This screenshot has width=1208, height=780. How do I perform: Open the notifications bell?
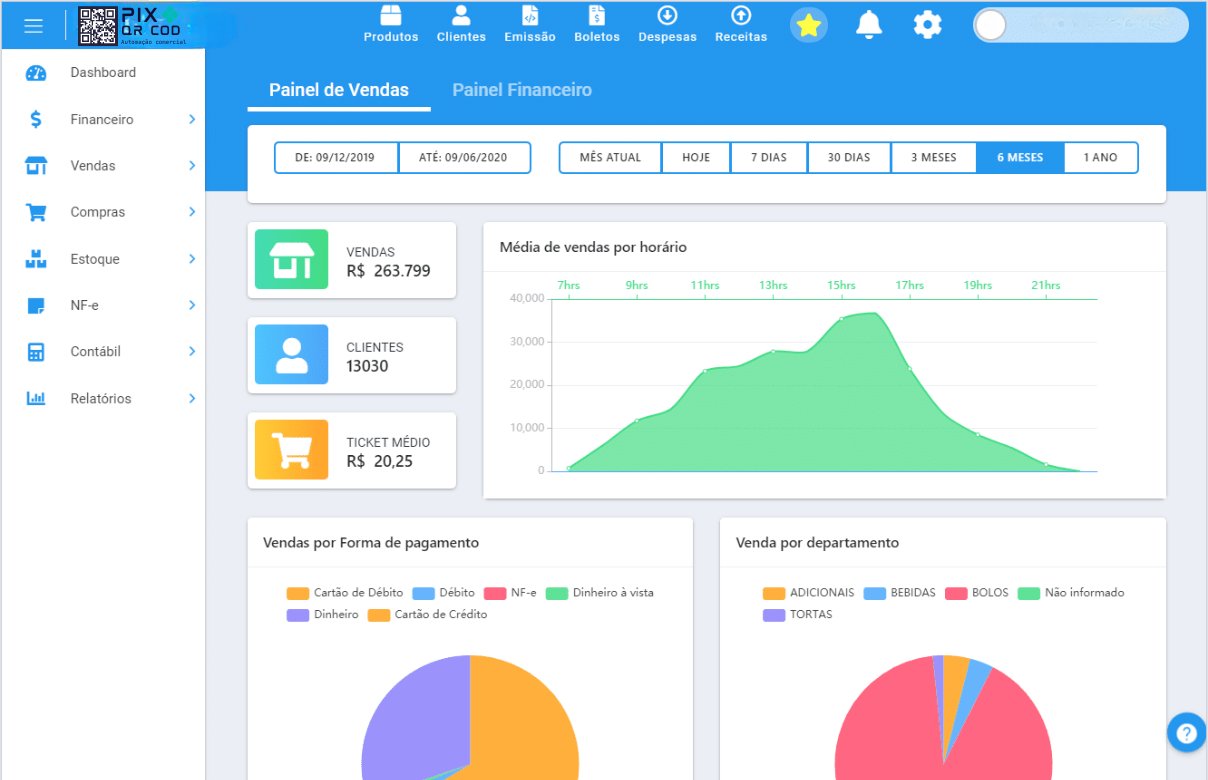[x=869, y=25]
